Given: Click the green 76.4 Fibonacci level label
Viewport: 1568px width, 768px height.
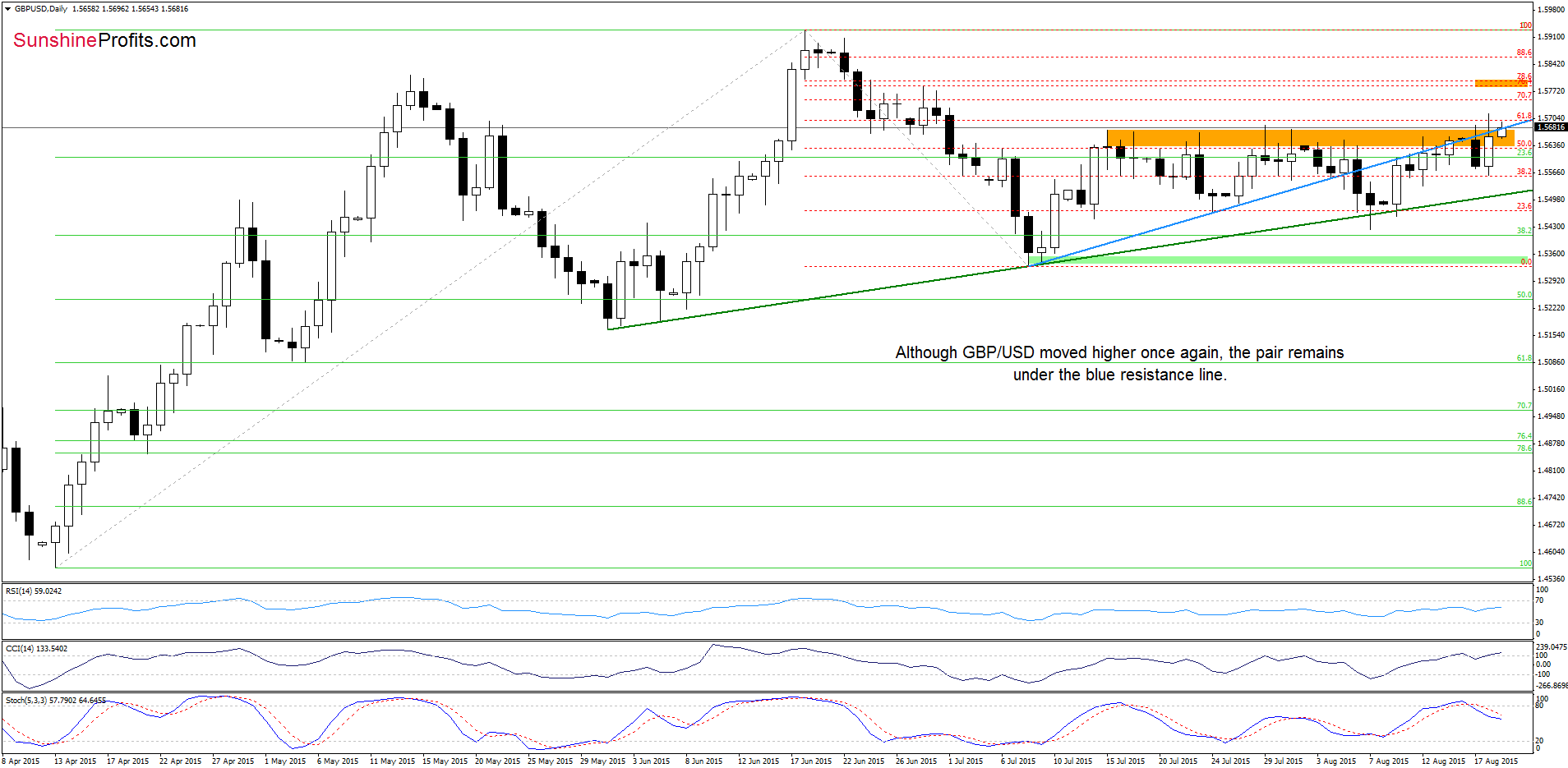Looking at the screenshot, I should (1524, 436).
